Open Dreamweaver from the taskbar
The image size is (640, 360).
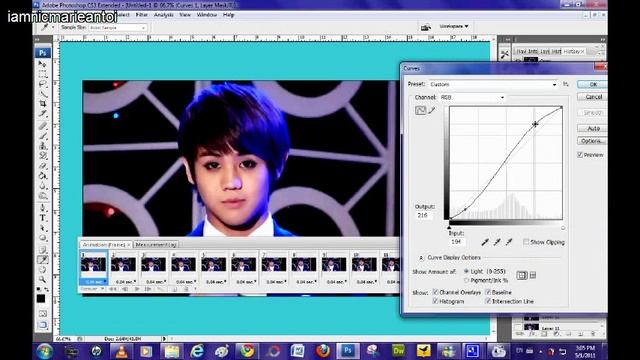coord(398,351)
